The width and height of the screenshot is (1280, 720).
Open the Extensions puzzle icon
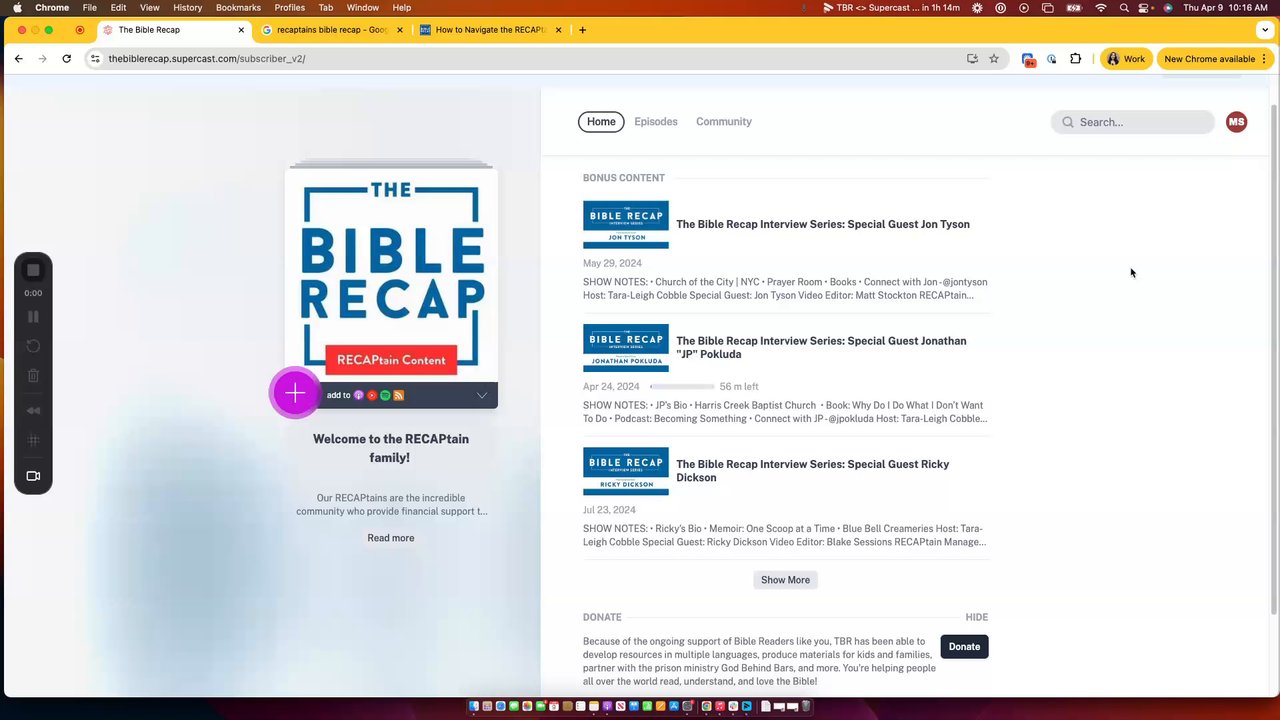(x=1076, y=59)
